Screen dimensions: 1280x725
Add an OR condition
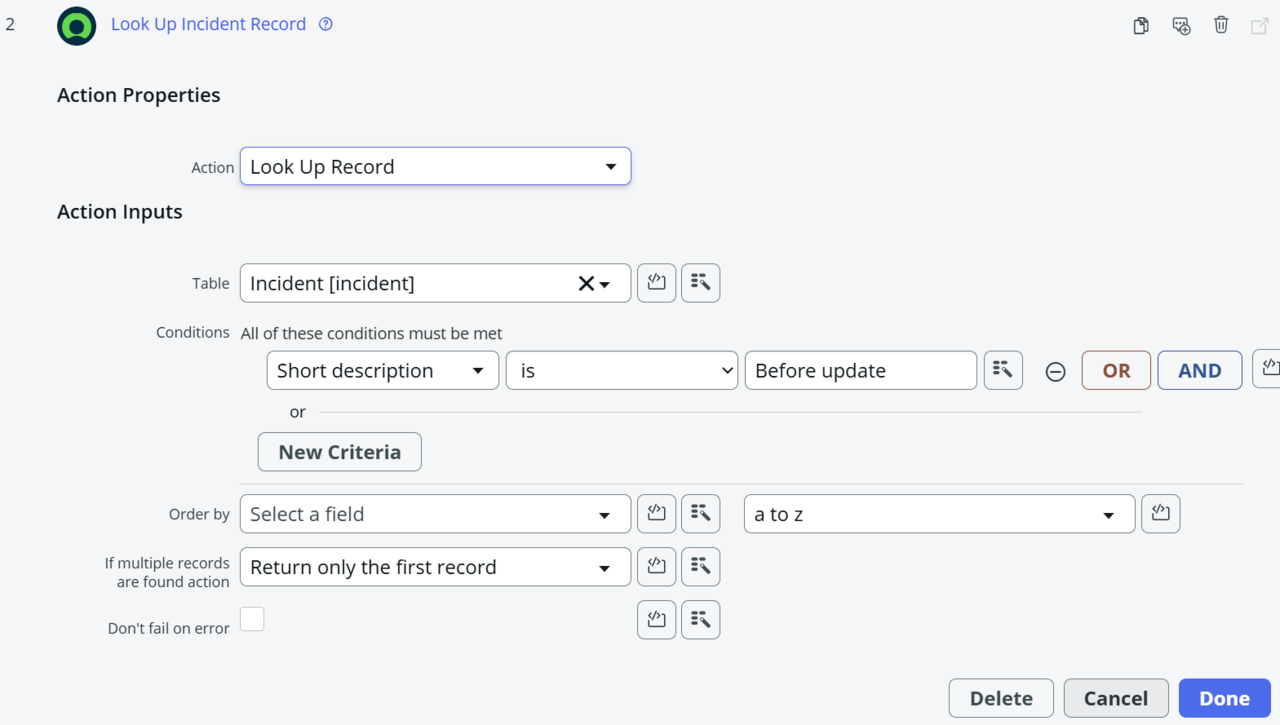point(1116,371)
